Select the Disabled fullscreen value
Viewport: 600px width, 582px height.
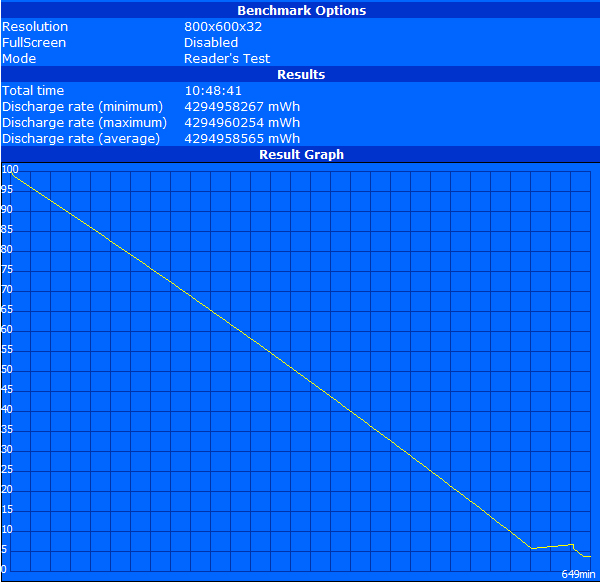pyautogui.click(x=211, y=42)
